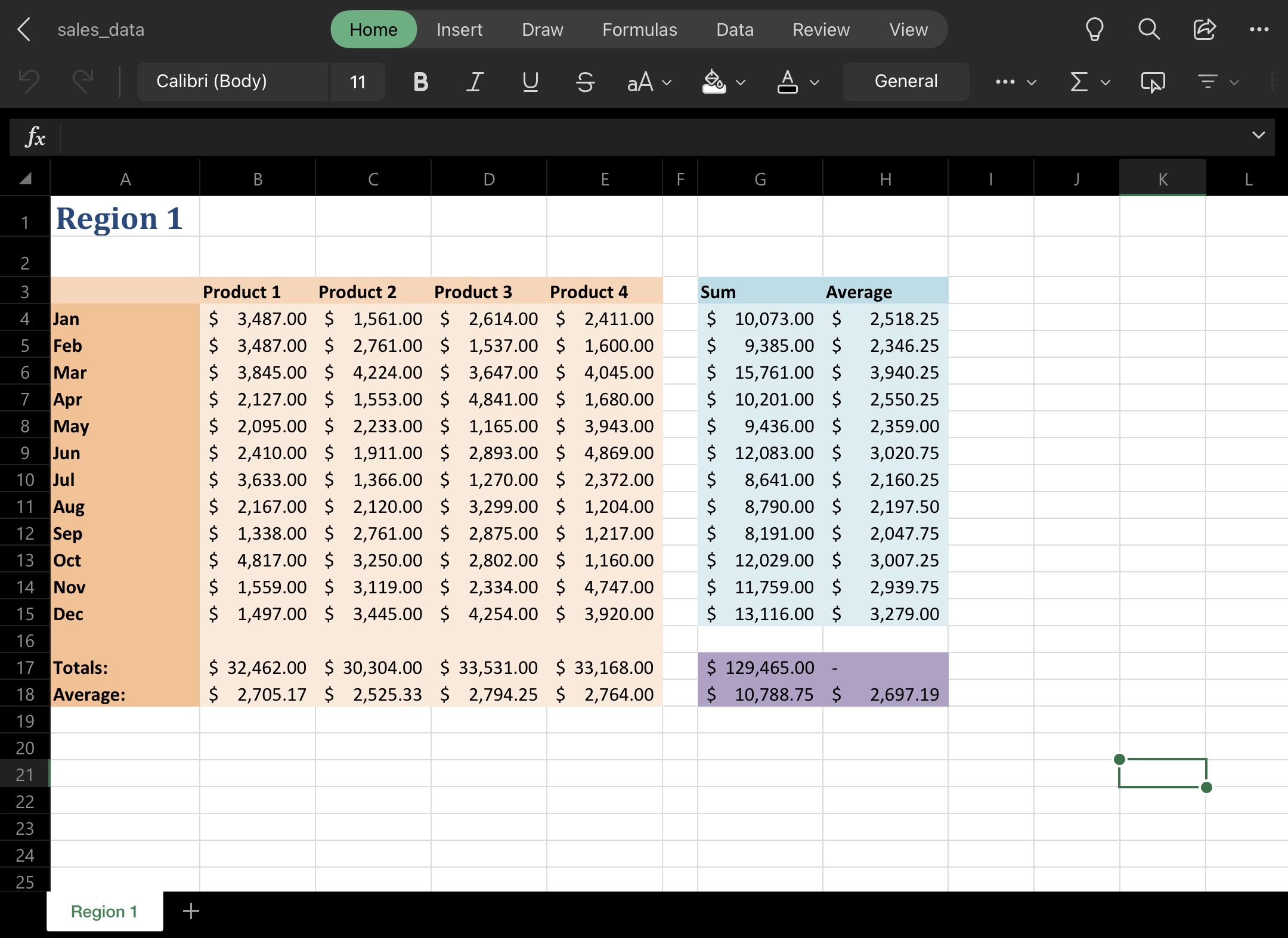
Task: Click the Tell Me lightbulb icon
Action: pyautogui.click(x=1094, y=29)
